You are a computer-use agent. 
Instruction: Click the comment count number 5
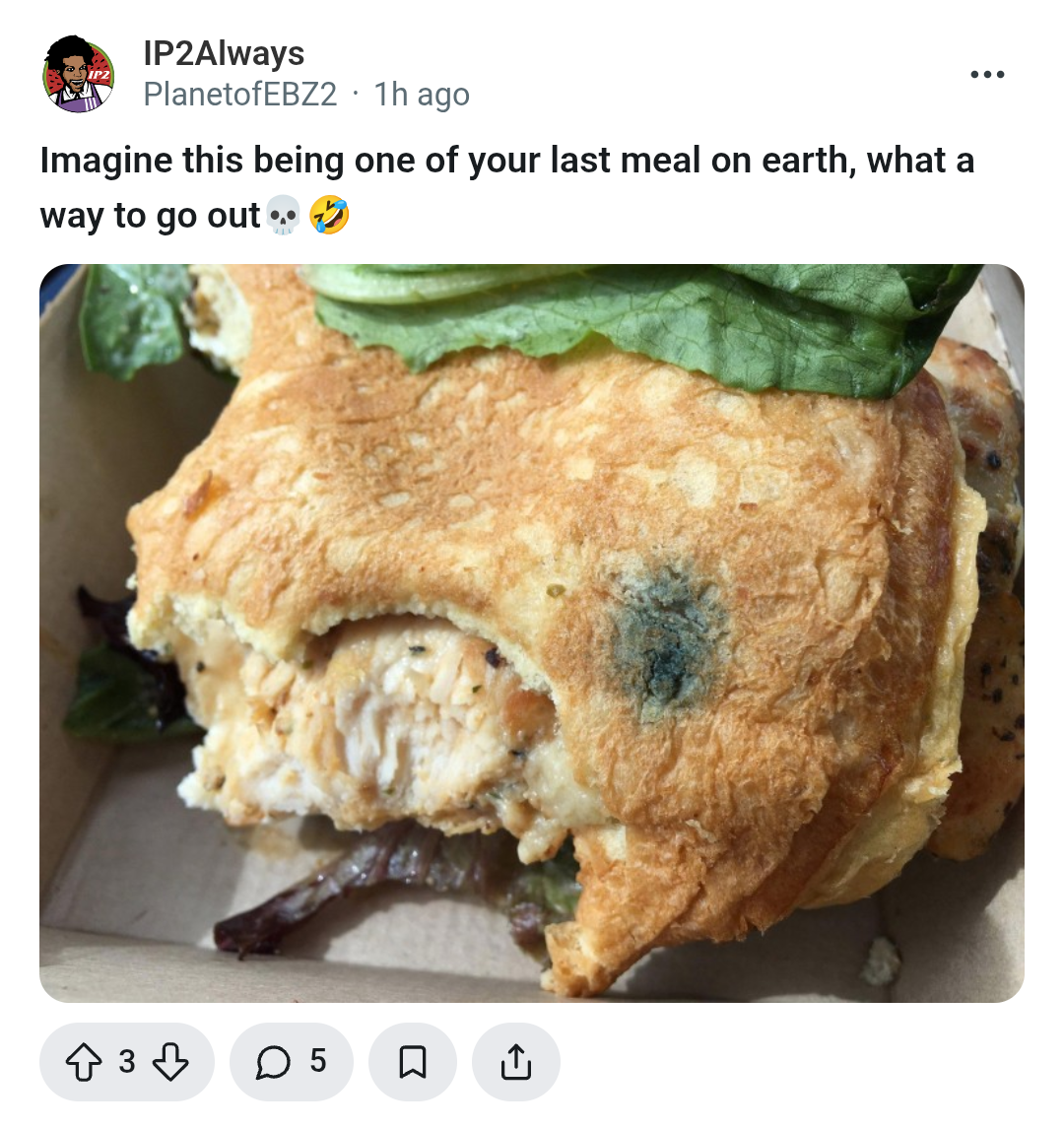318,1061
